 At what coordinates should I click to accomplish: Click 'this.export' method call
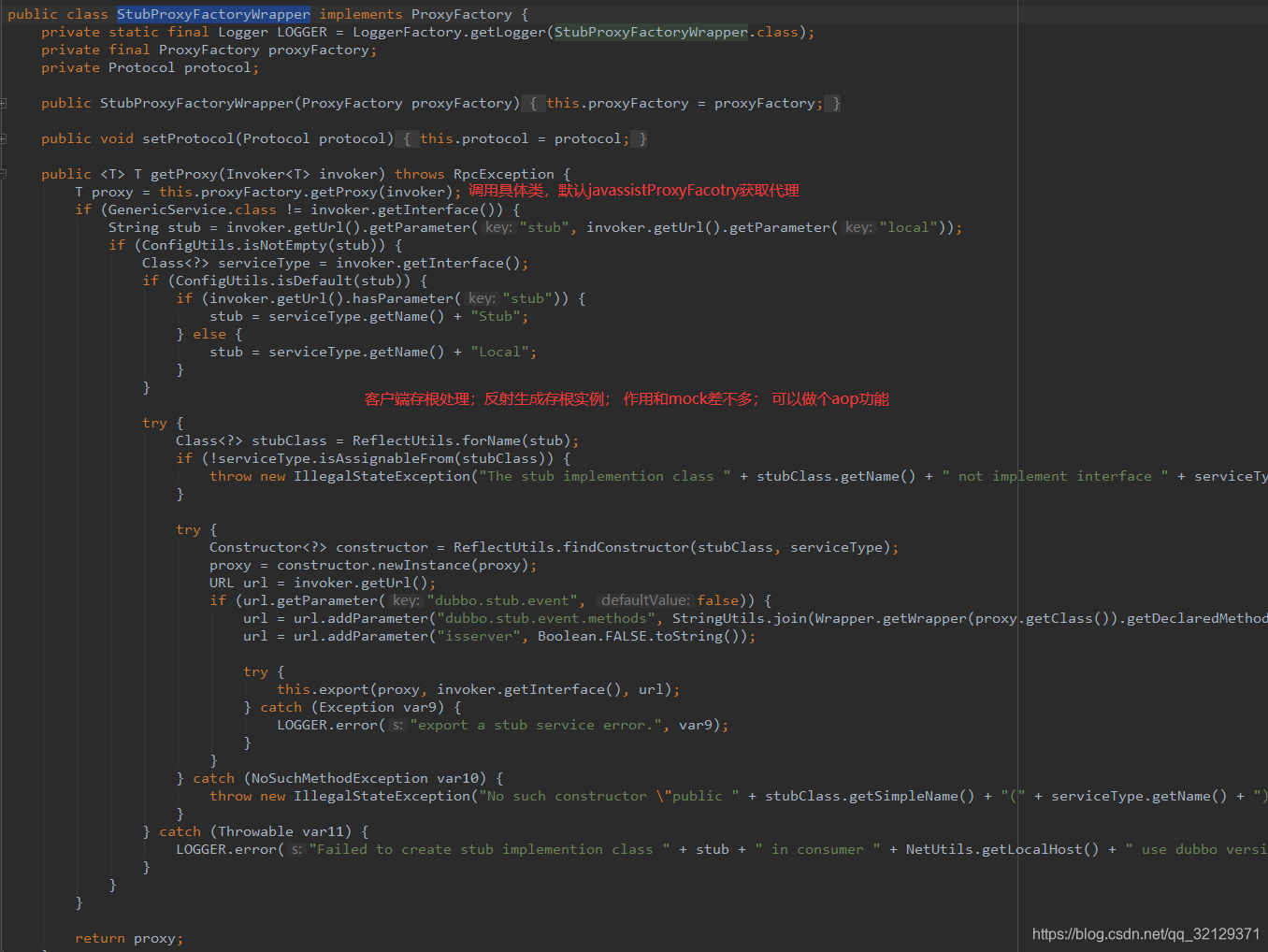point(323,689)
